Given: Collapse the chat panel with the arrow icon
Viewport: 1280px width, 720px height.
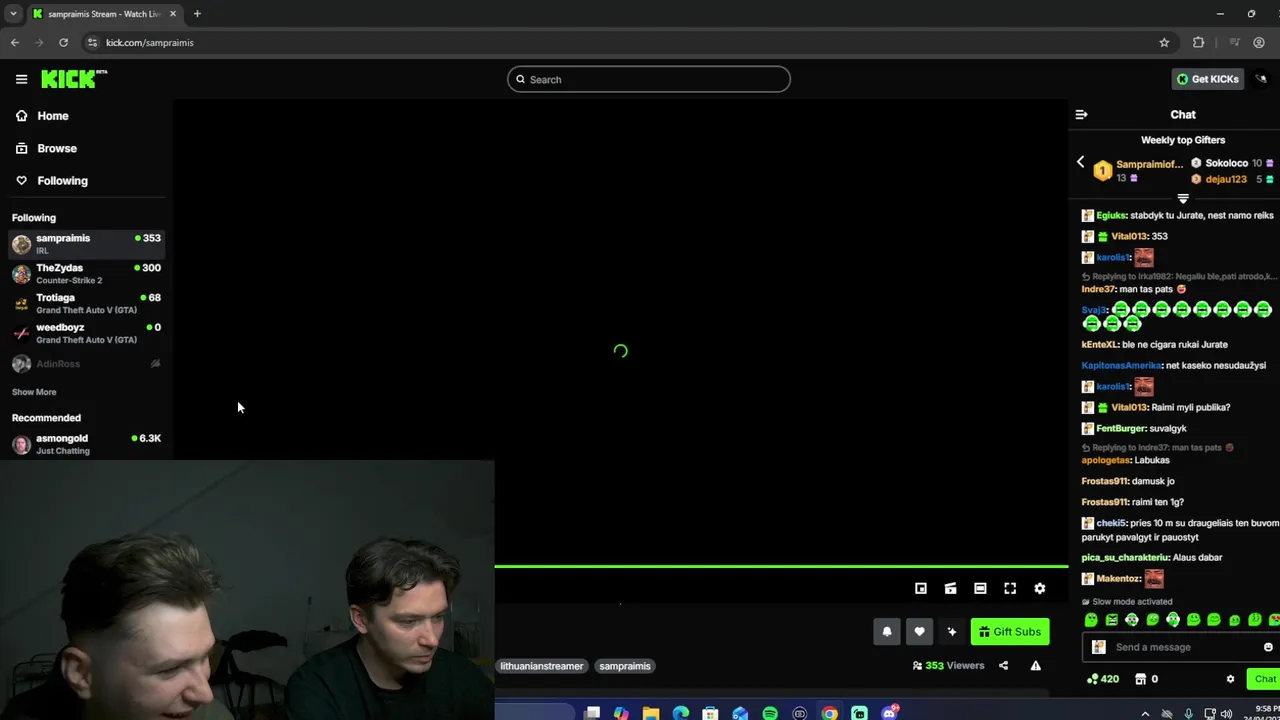Looking at the screenshot, I should click(x=1081, y=115).
